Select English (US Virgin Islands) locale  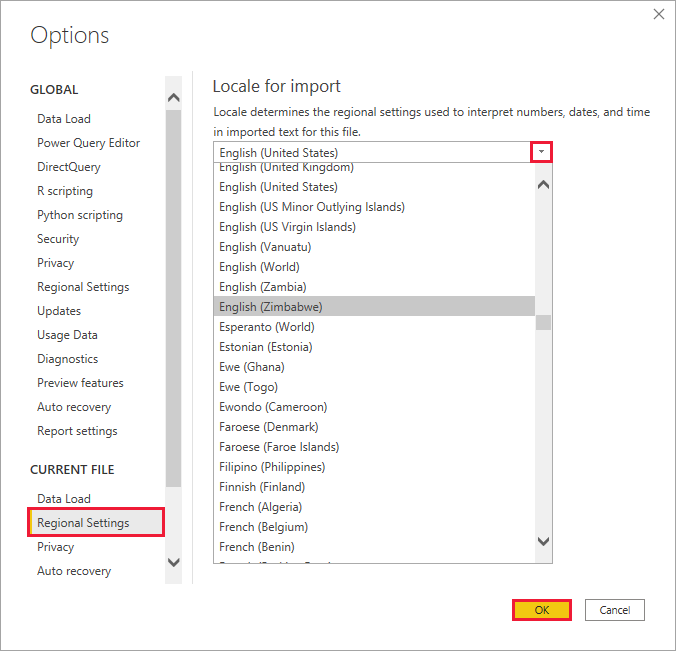click(374, 227)
